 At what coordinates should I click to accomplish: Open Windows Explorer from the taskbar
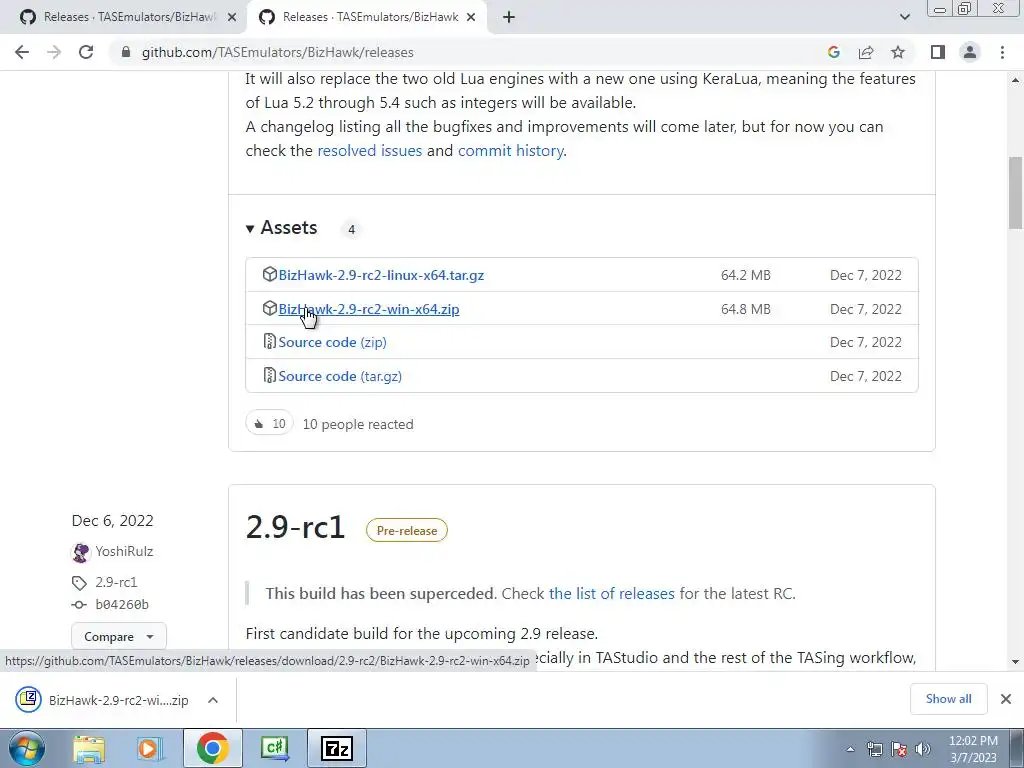(x=89, y=749)
